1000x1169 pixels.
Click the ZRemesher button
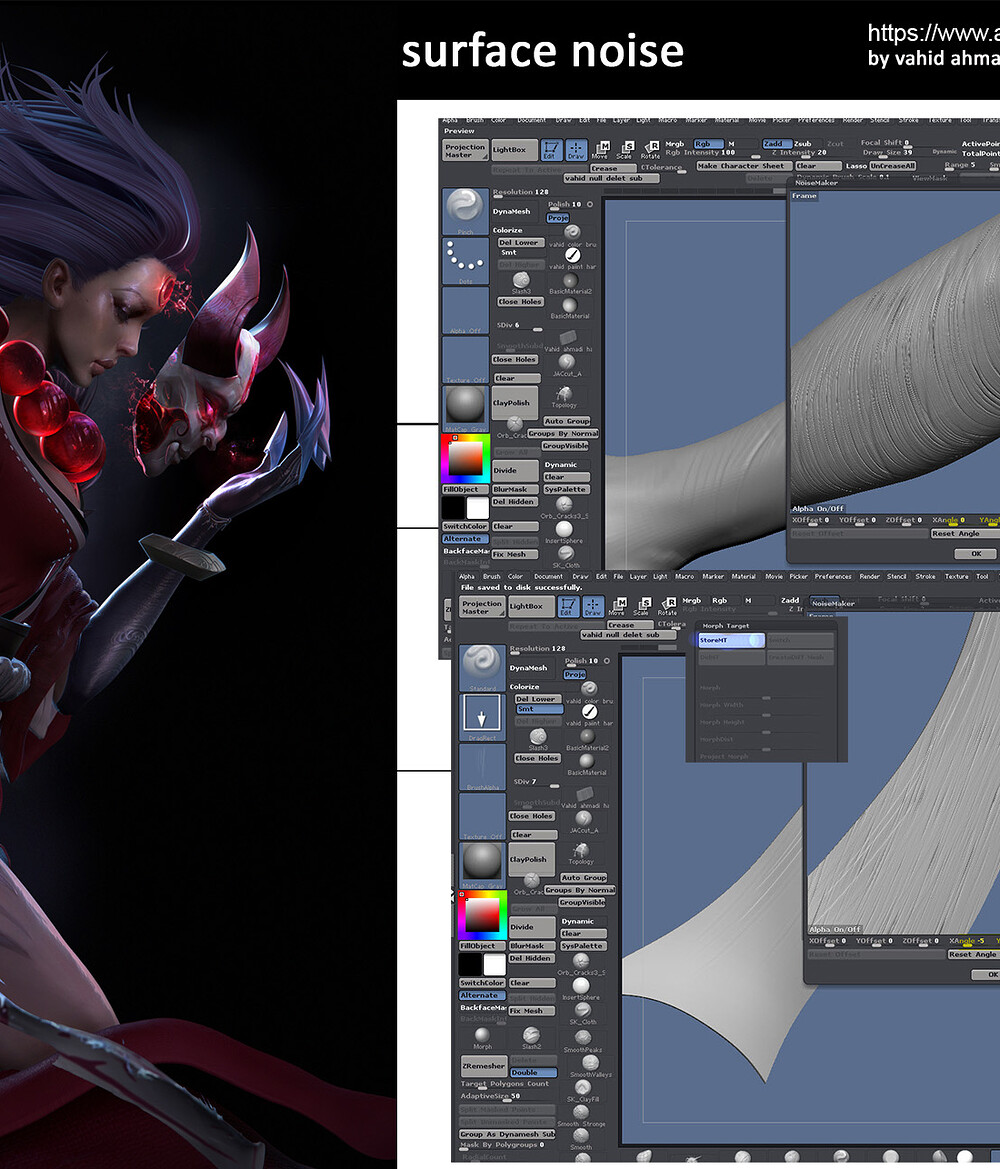tap(483, 1066)
